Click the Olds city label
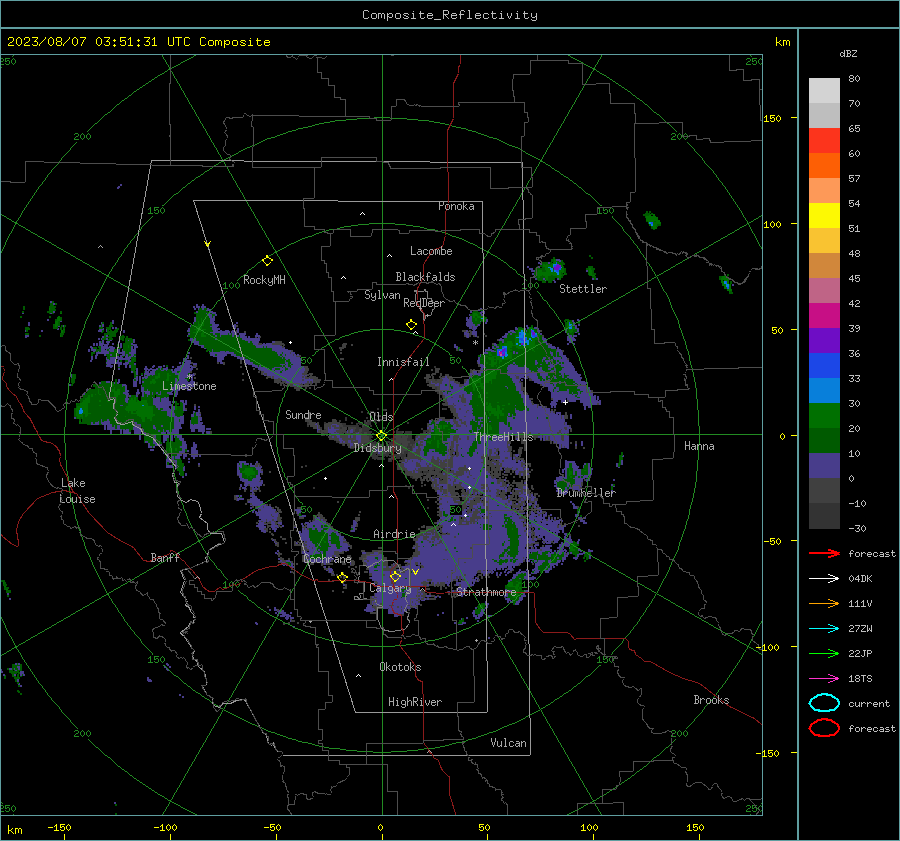Viewport: 900px width, 841px height. [x=381, y=417]
